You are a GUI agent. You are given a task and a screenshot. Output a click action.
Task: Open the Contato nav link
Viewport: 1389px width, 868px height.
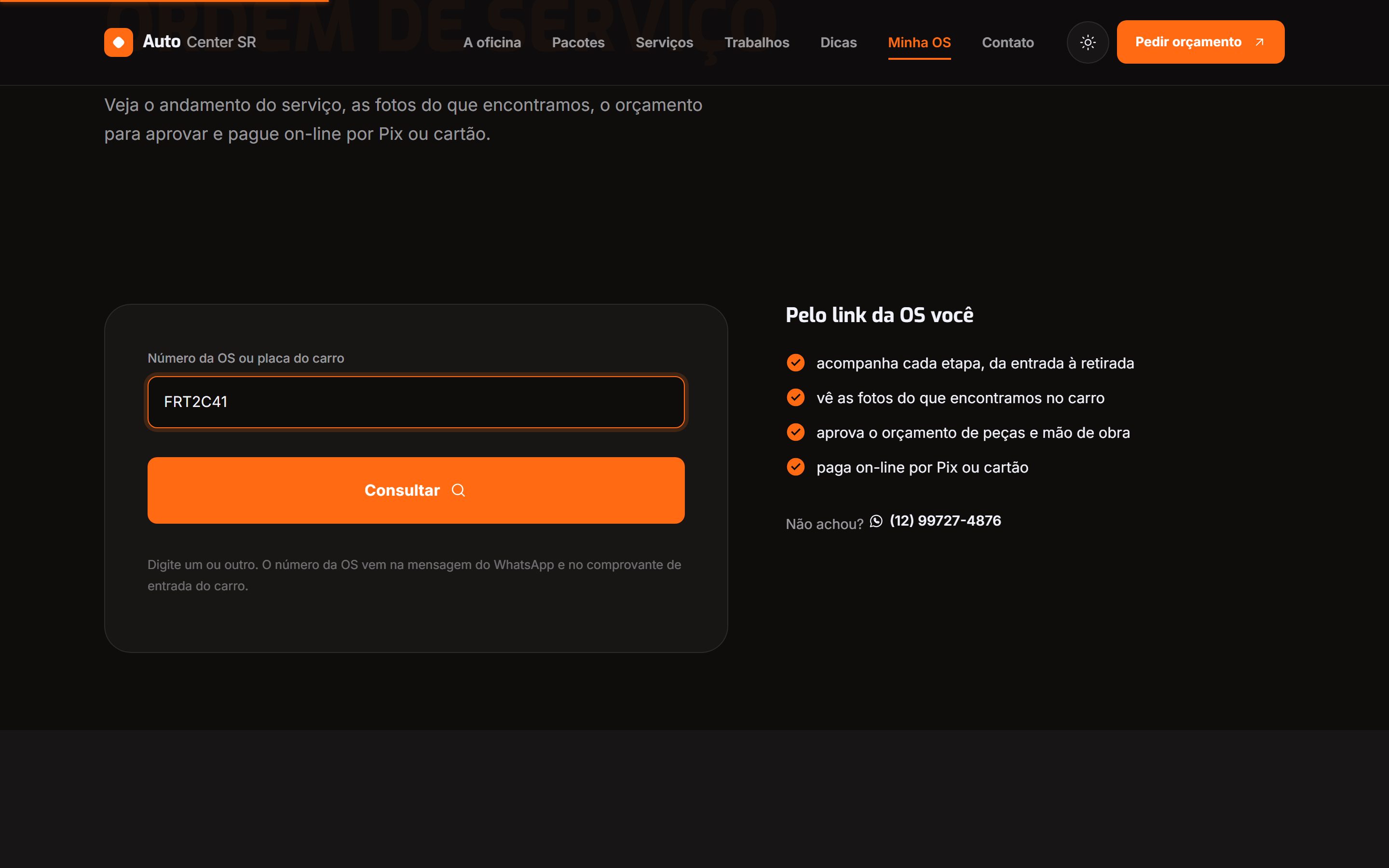(x=1008, y=42)
